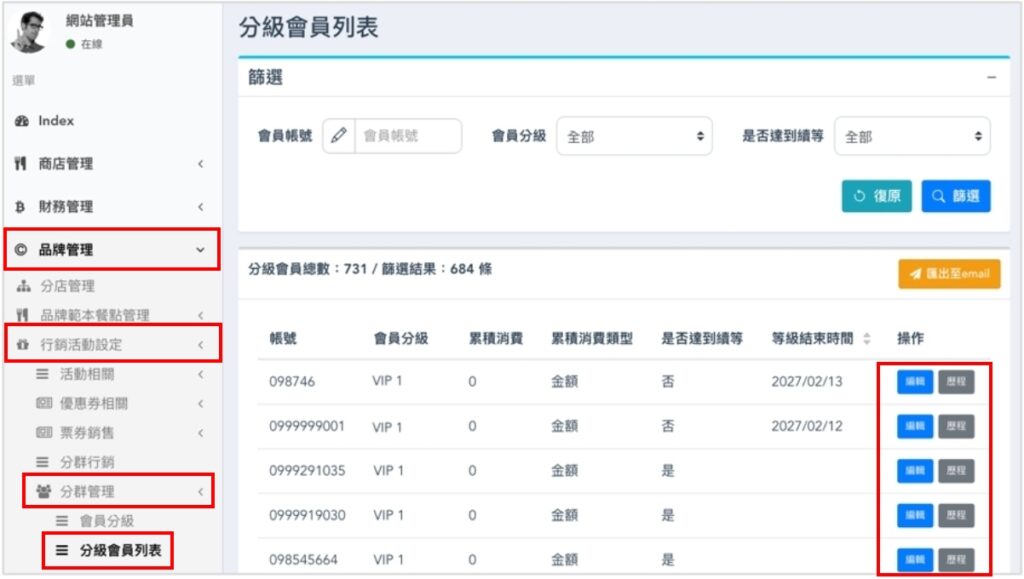This screenshot has width=1024, height=579.
Task: Click the 分店管理 sitemap icon
Action: [26, 286]
